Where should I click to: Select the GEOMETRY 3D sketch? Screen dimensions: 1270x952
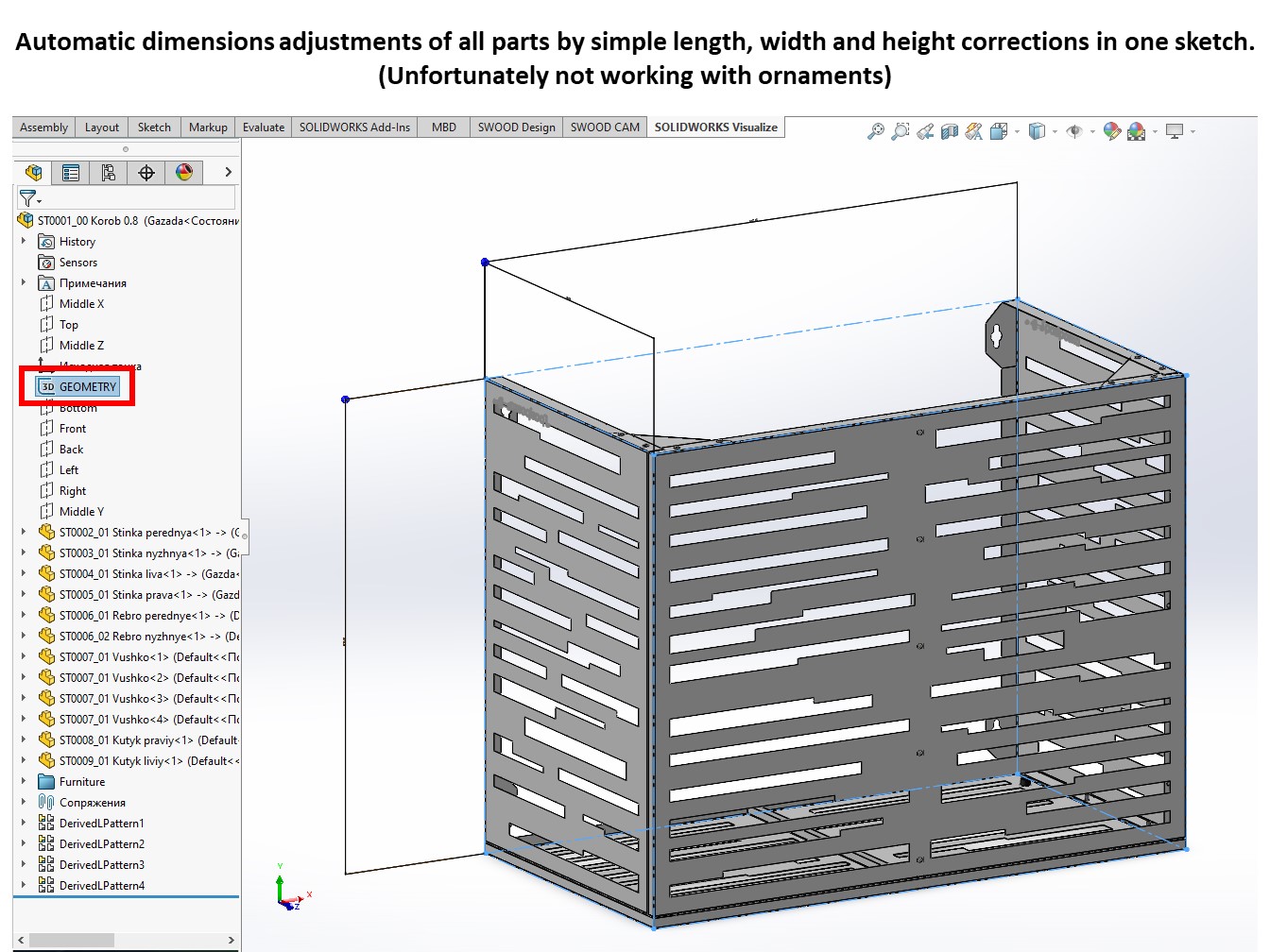tap(77, 387)
